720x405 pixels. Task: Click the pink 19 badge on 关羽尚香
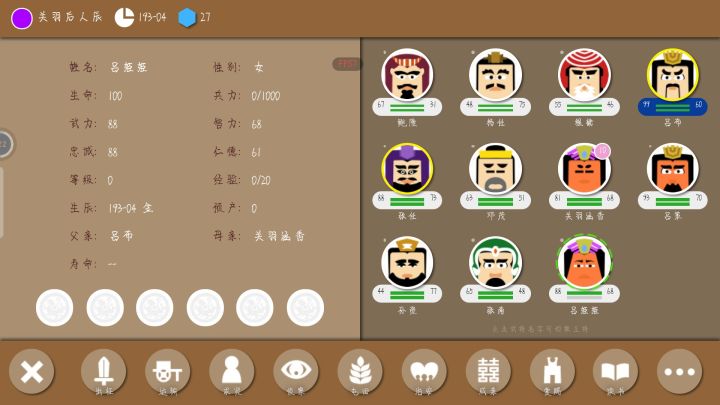coord(602,151)
